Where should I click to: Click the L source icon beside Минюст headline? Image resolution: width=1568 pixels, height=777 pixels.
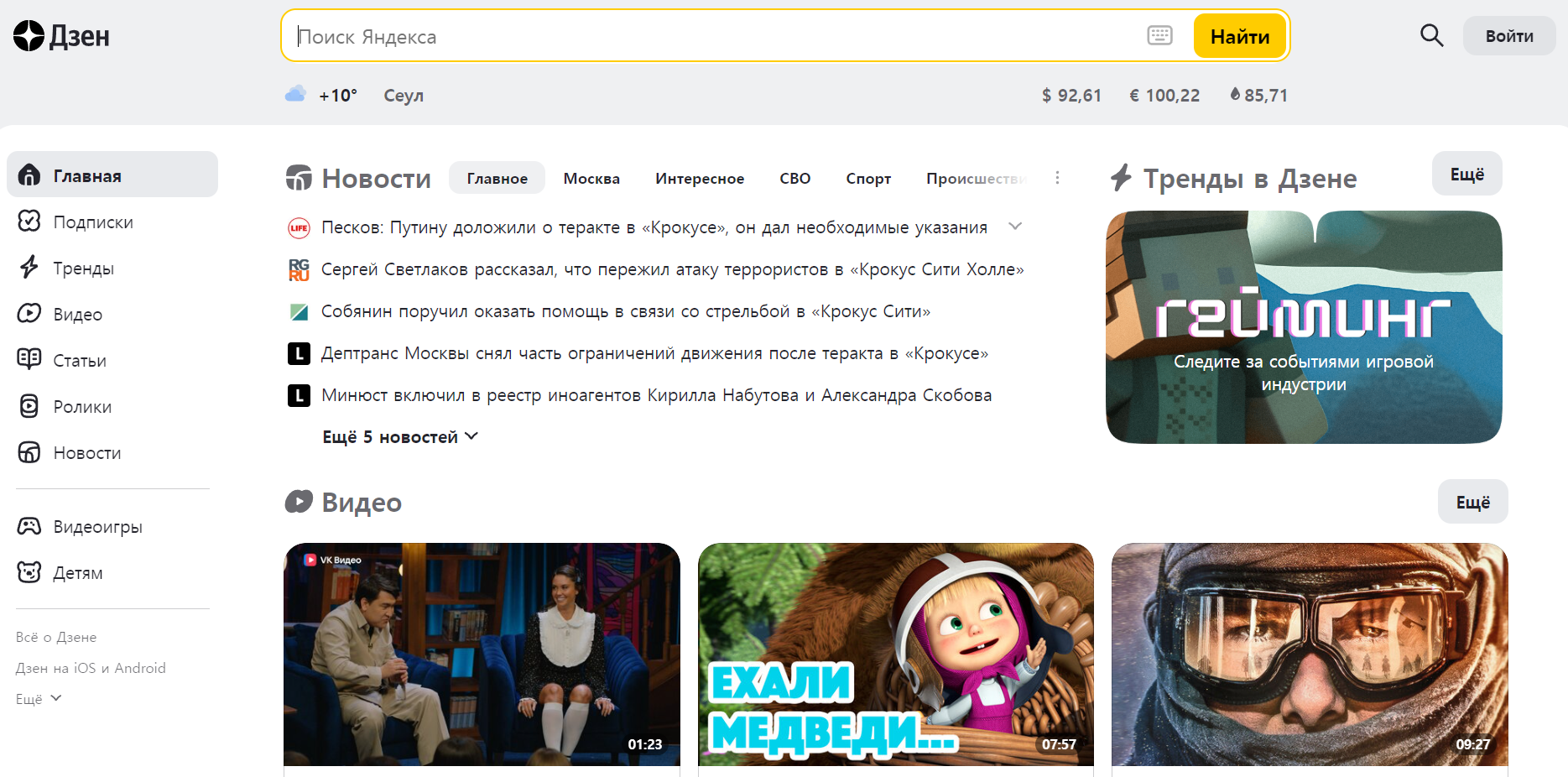(x=299, y=395)
